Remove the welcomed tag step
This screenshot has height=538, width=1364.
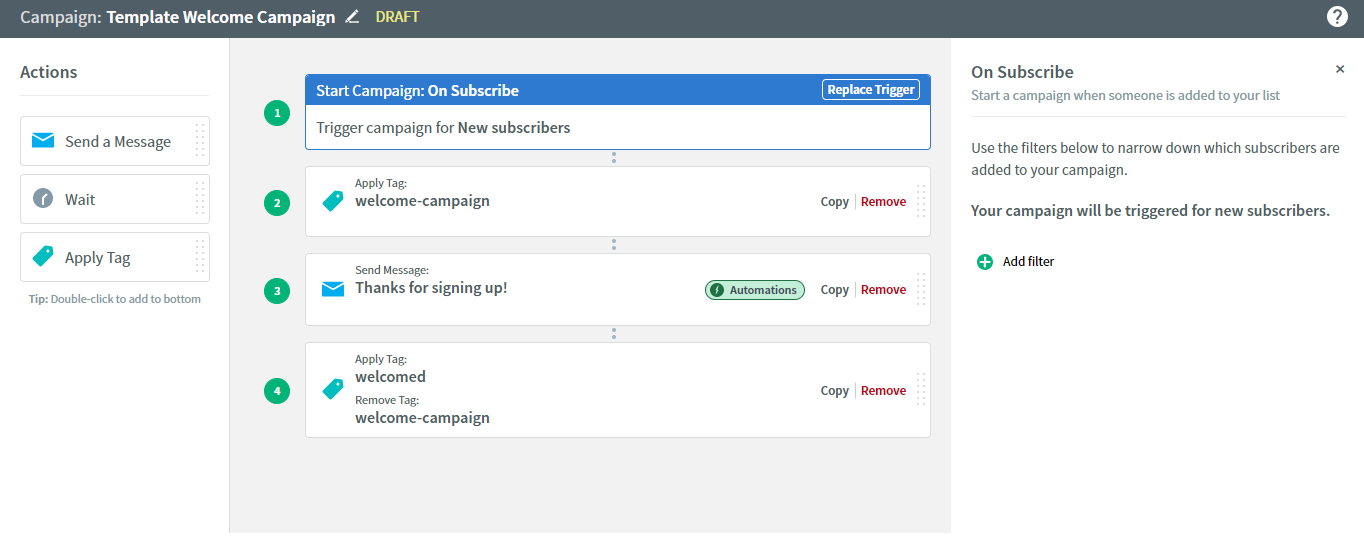[883, 391]
